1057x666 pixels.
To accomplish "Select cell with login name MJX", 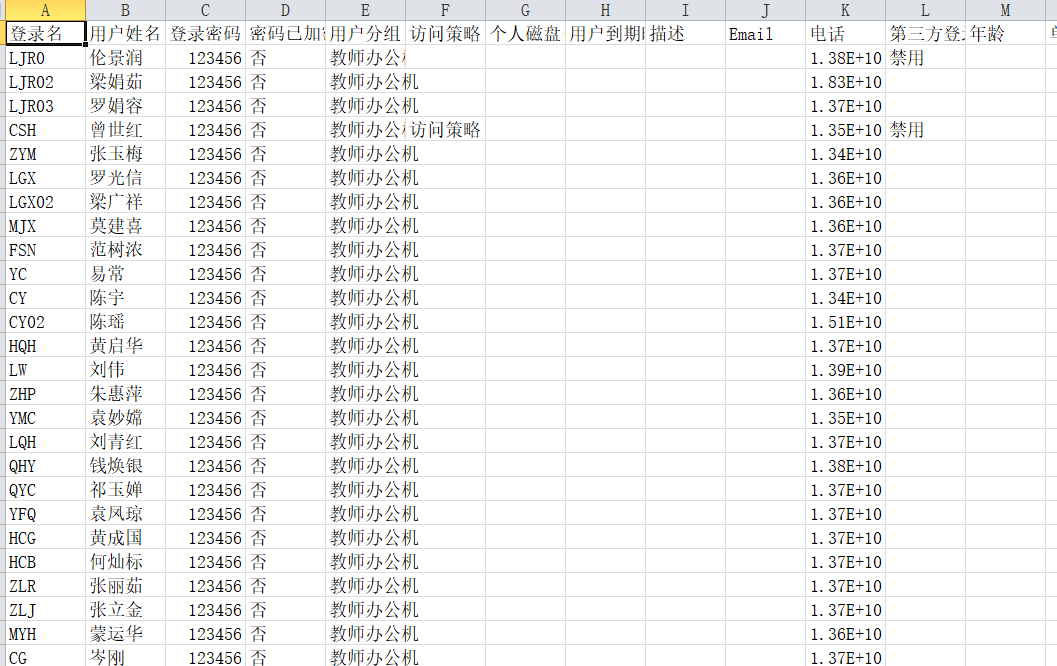I will tap(45, 226).
